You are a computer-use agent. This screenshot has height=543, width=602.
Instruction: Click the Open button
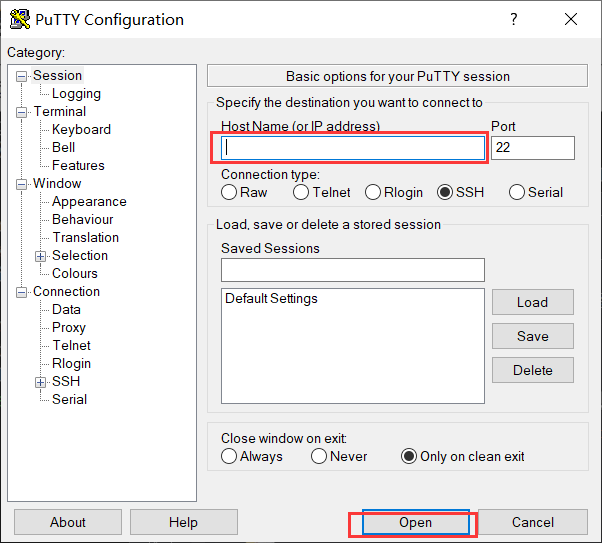point(415,522)
